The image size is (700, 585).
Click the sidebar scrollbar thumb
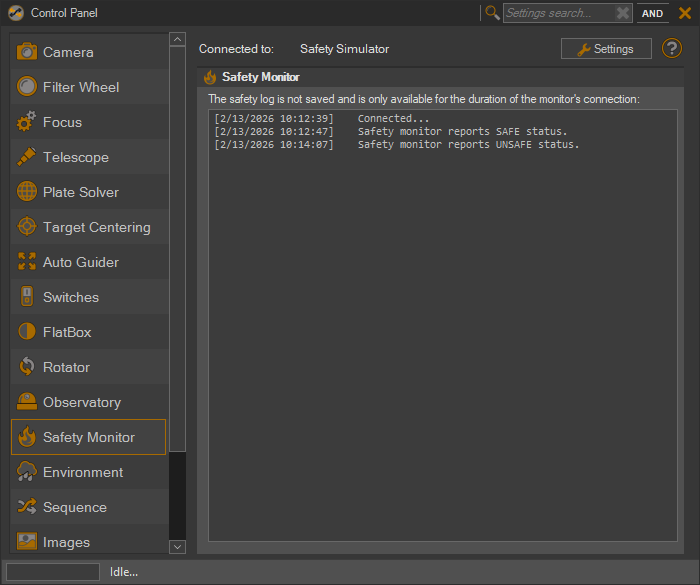tap(177, 249)
